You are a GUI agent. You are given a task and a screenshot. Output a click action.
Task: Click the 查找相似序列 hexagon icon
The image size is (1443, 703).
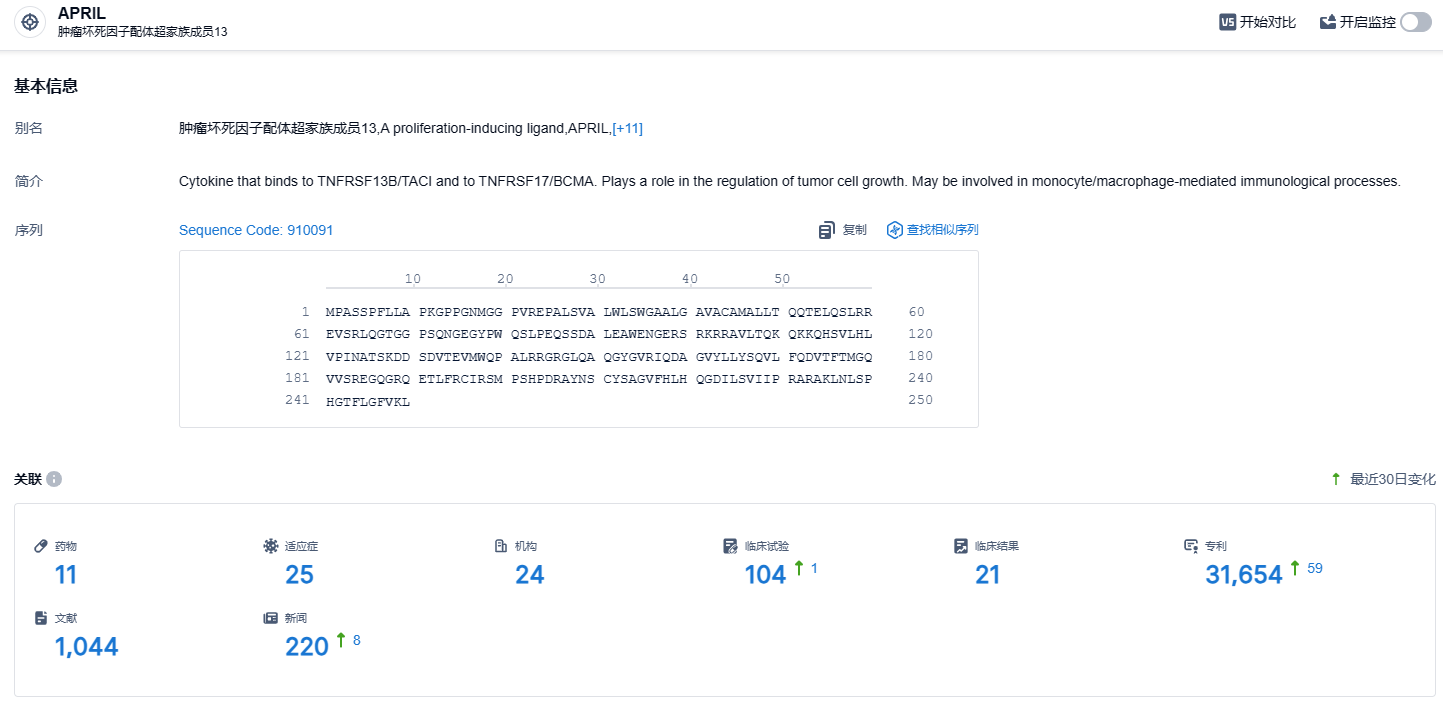point(895,230)
